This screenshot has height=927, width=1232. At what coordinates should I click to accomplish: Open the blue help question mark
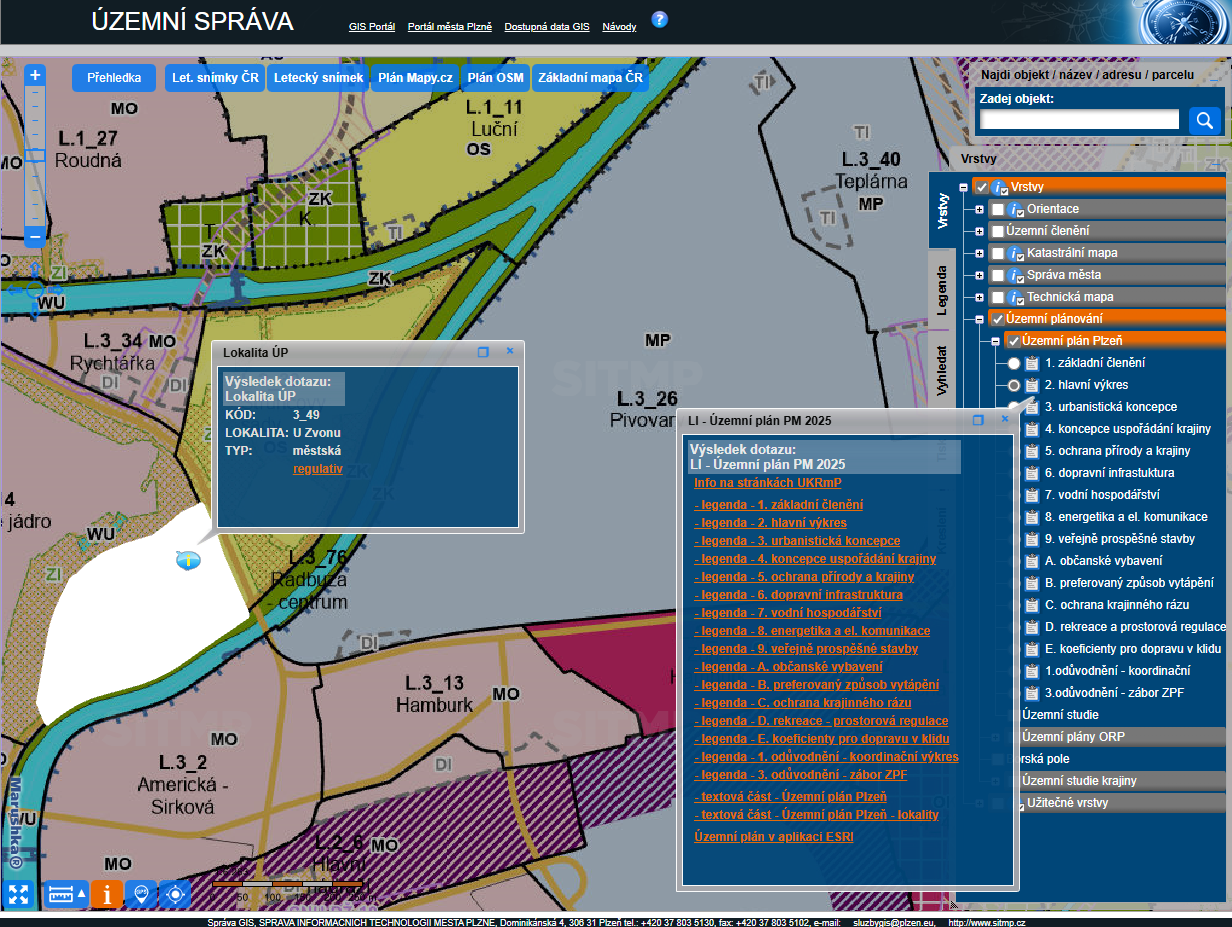(x=659, y=20)
